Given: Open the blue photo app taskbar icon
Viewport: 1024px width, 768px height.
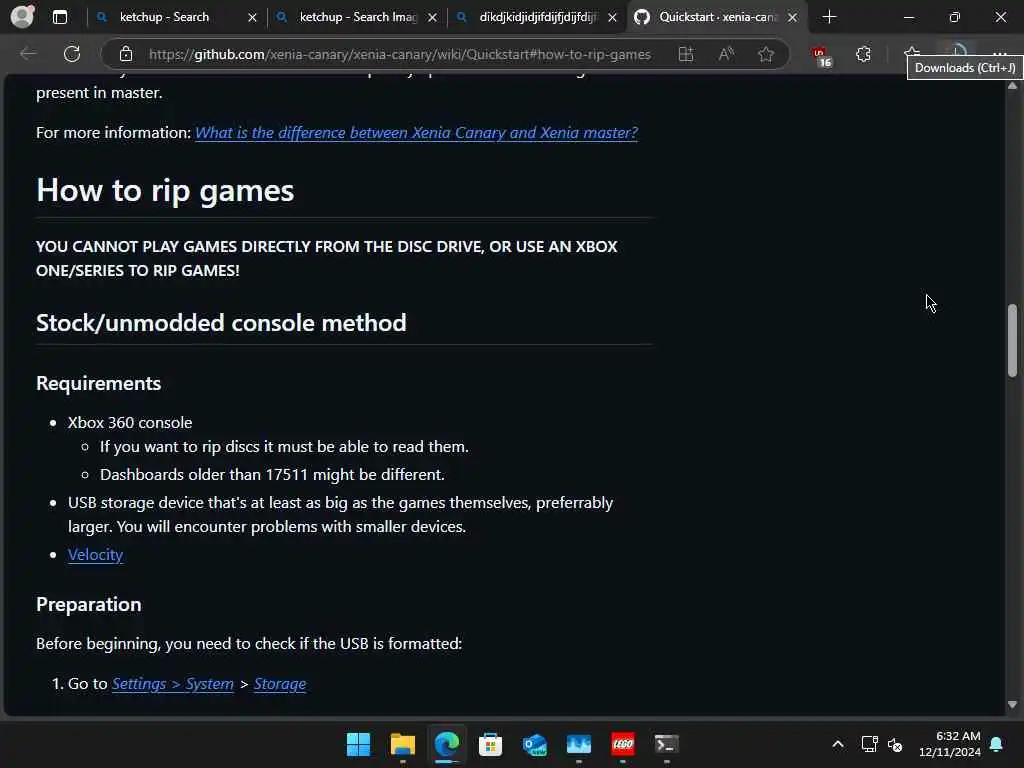Looking at the screenshot, I should click(x=579, y=744).
